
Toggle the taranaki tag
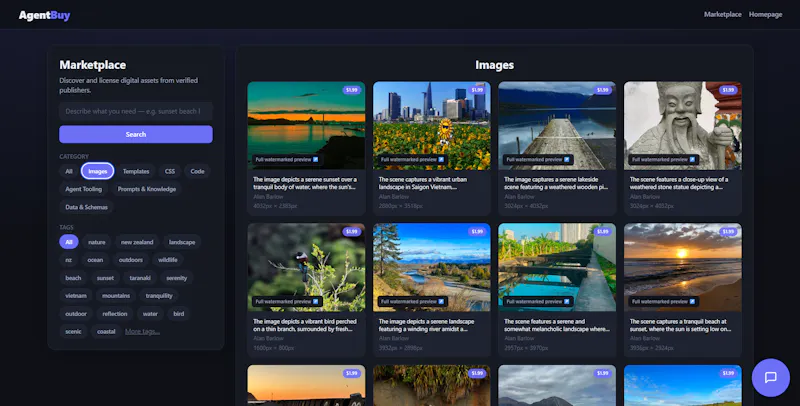pos(140,278)
